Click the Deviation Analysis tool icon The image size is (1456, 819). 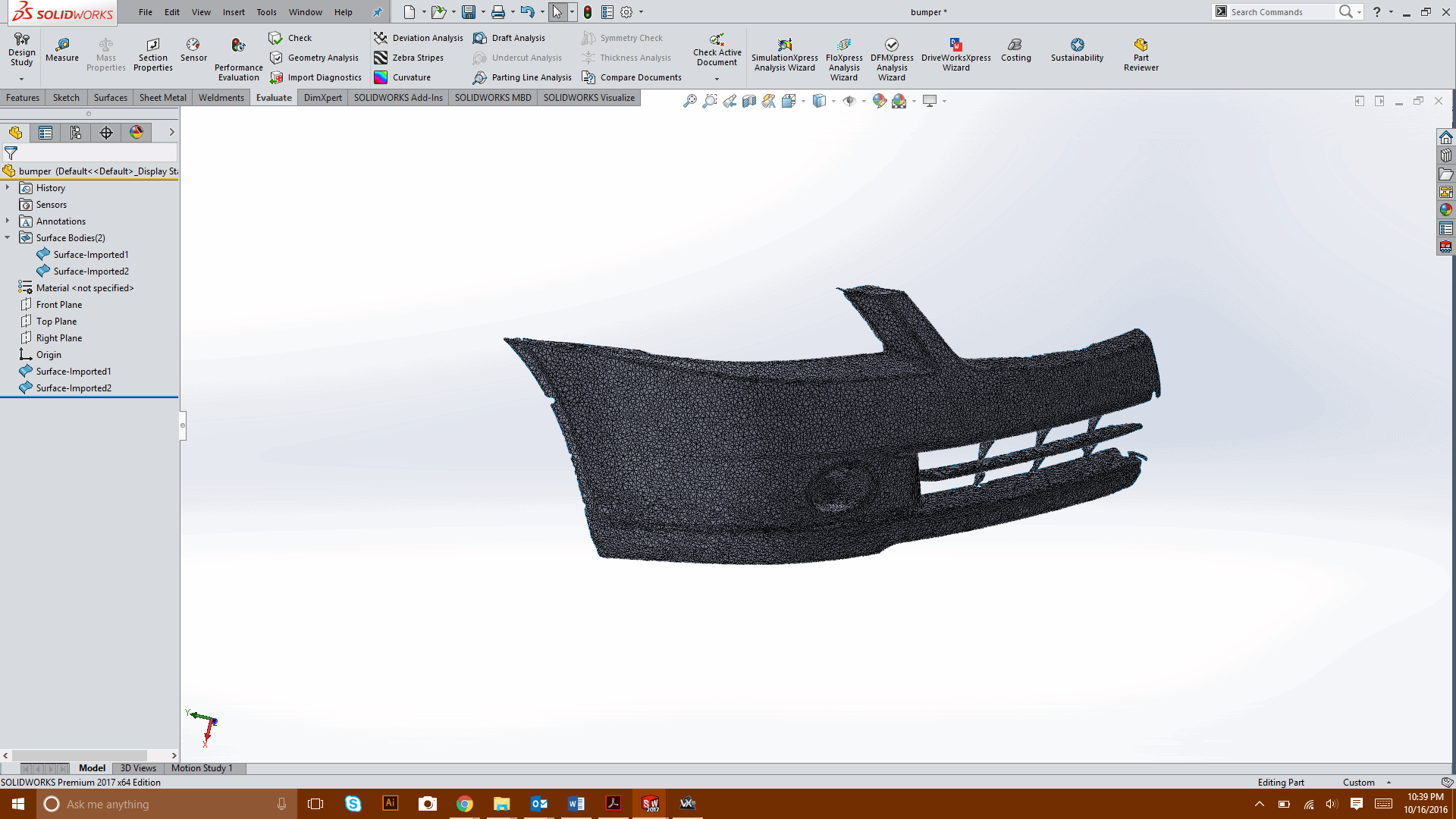[380, 37]
